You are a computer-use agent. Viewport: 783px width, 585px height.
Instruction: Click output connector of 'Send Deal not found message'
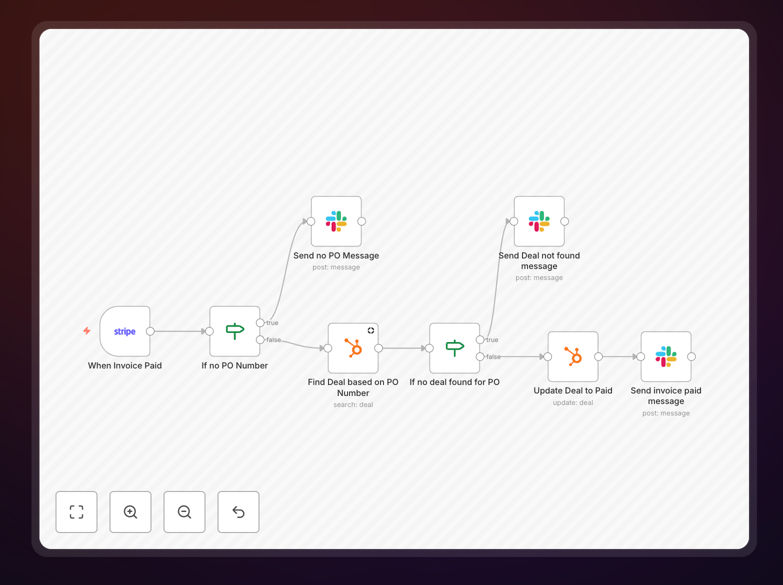[565, 221]
